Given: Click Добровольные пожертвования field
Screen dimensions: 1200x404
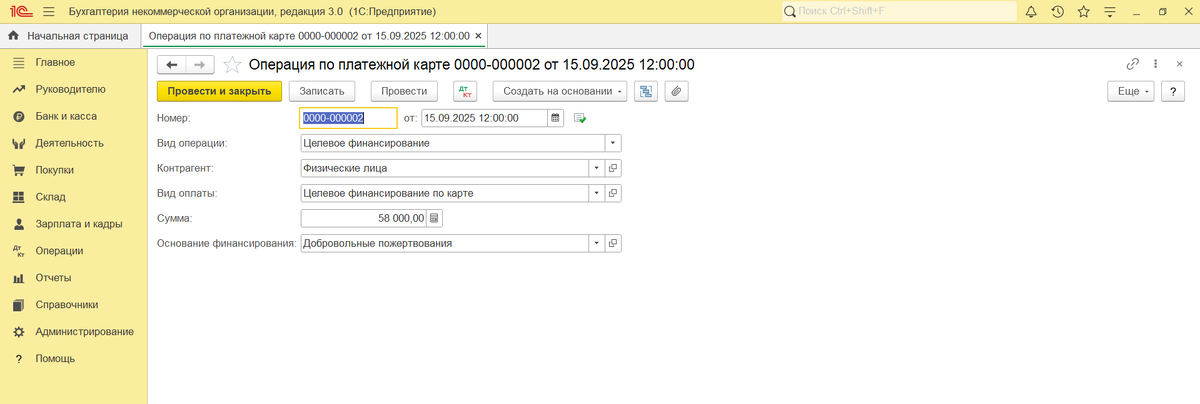Looking at the screenshot, I should coord(445,243).
